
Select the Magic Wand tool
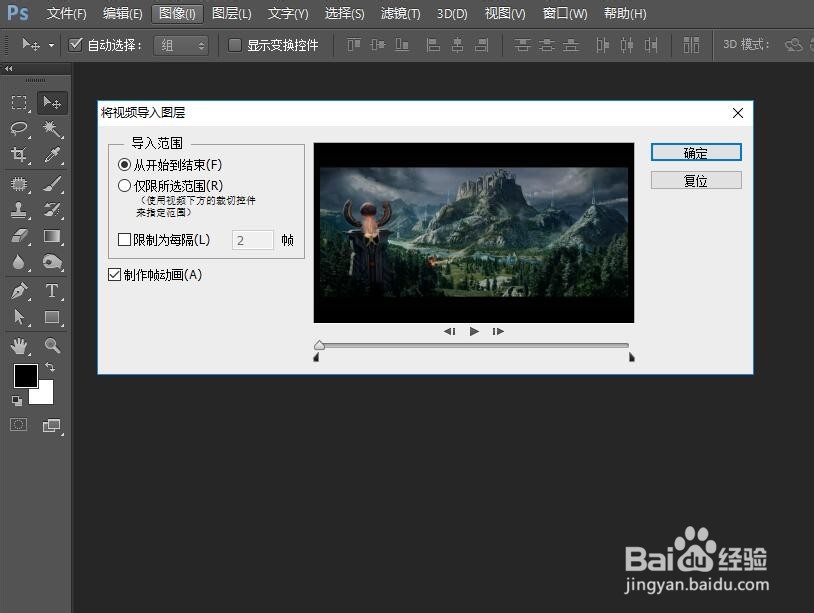pyautogui.click(x=52, y=129)
